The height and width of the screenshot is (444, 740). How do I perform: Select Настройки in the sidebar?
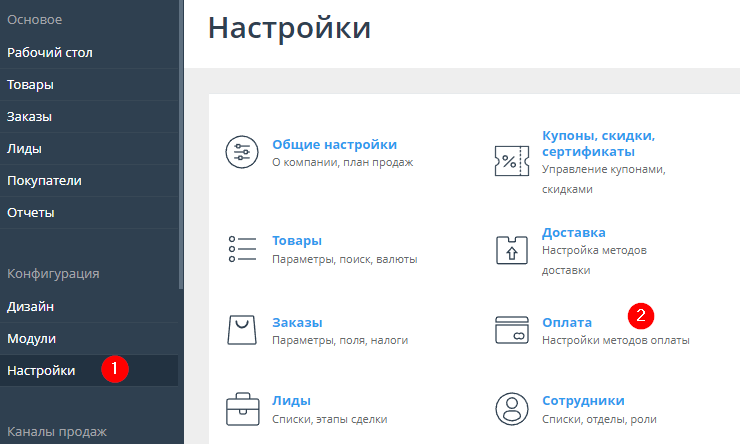(x=41, y=370)
